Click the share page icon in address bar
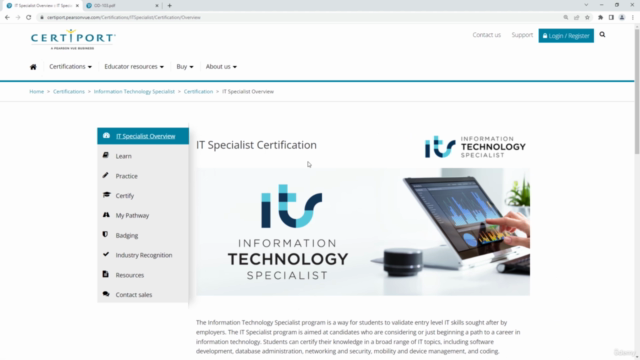This screenshot has width=640, height=360. tap(576, 18)
